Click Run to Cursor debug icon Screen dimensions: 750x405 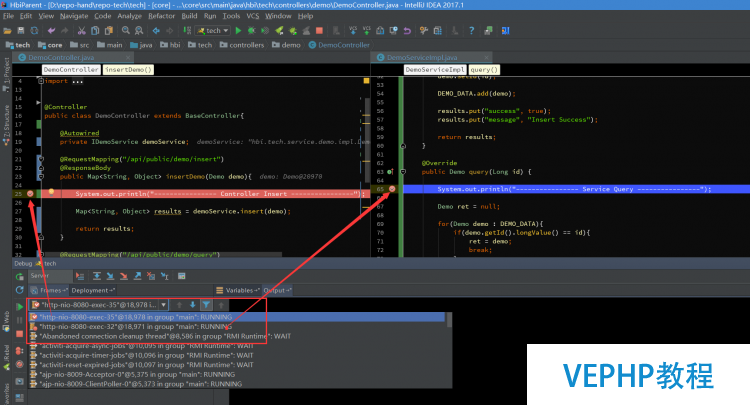(165, 276)
